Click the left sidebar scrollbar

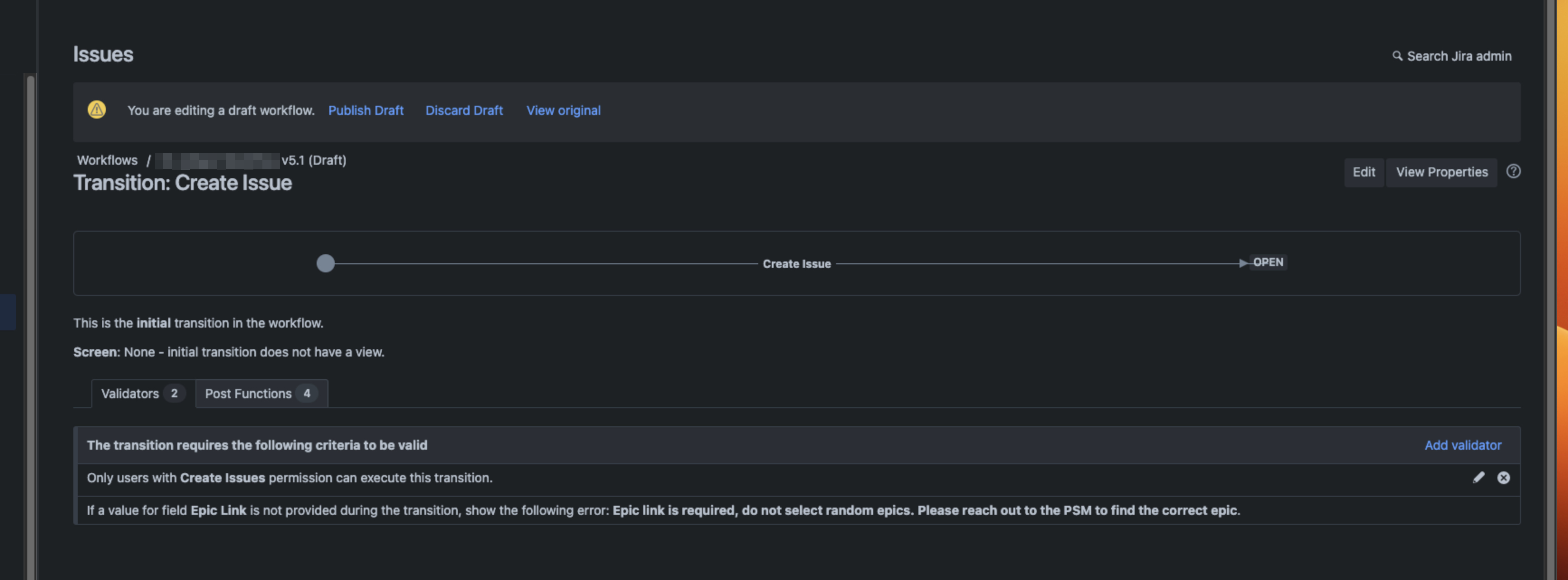[30, 327]
